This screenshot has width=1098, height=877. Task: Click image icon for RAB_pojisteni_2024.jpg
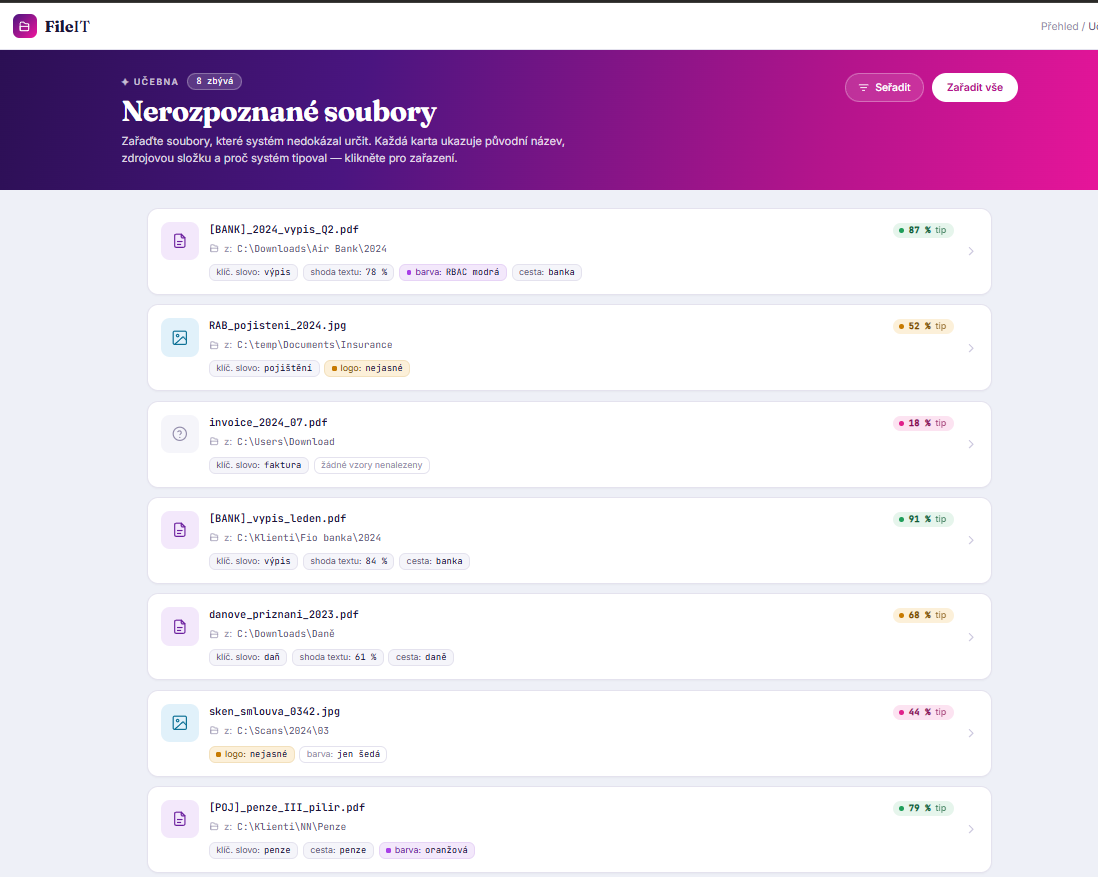tap(180, 338)
